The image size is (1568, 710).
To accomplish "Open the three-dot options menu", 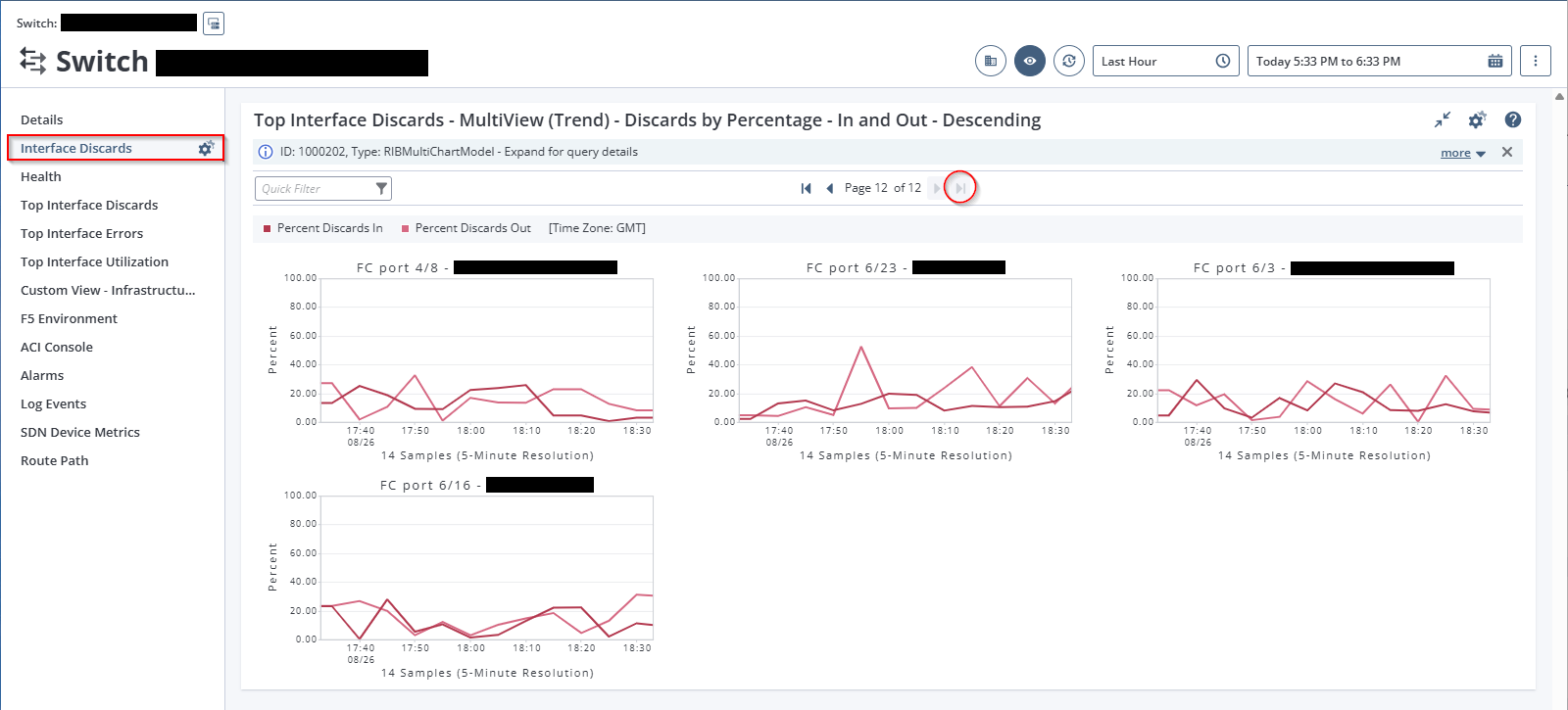I will click(x=1535, y=61).
